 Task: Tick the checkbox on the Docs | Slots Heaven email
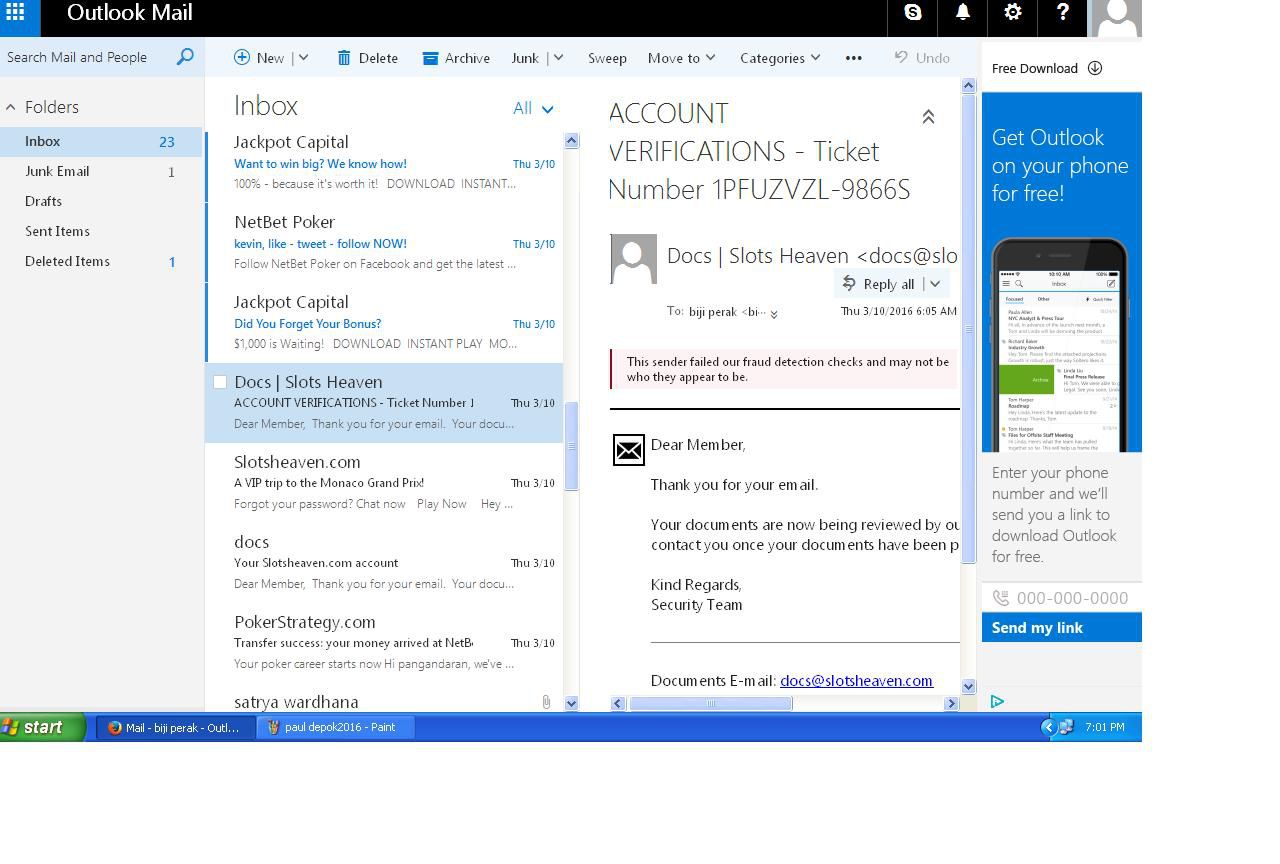(x=220, y=382)
